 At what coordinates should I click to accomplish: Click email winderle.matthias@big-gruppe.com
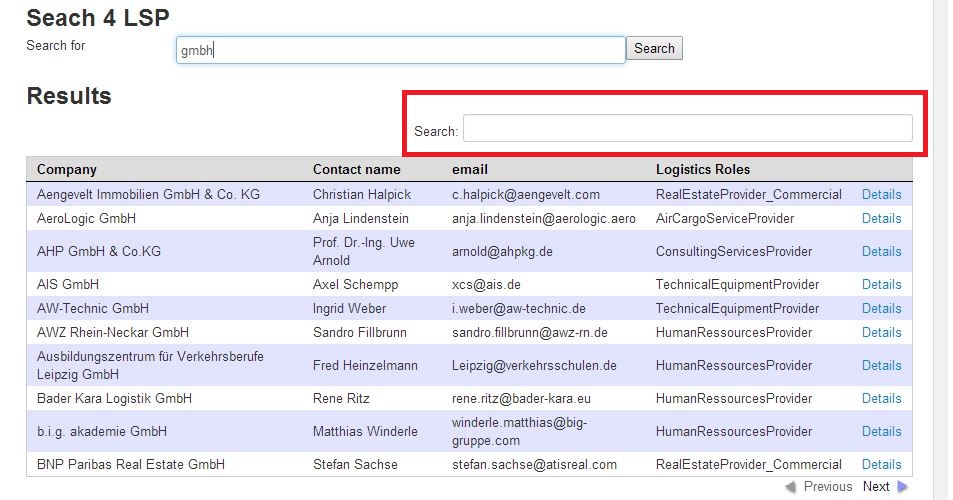520,431
